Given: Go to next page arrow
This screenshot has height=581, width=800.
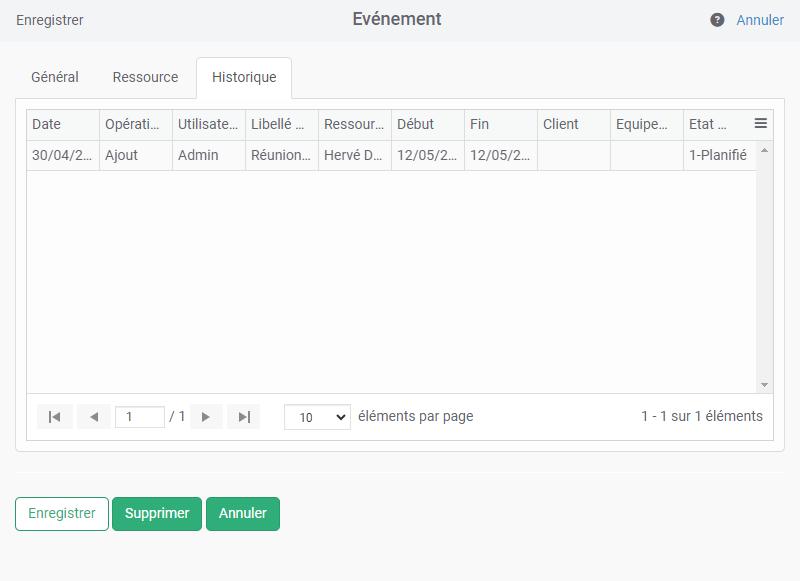Looking at the screenshot, I should pos(206,417).
